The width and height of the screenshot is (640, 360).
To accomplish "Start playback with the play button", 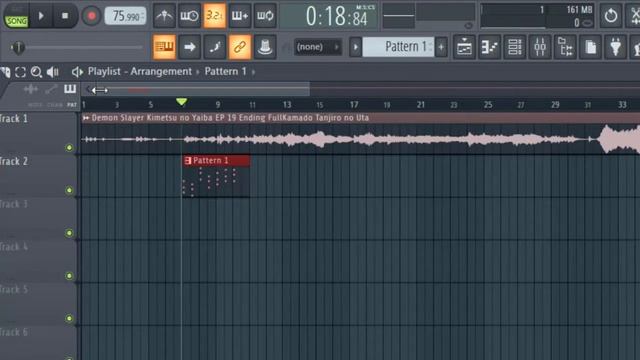I will tap(41, 16).
